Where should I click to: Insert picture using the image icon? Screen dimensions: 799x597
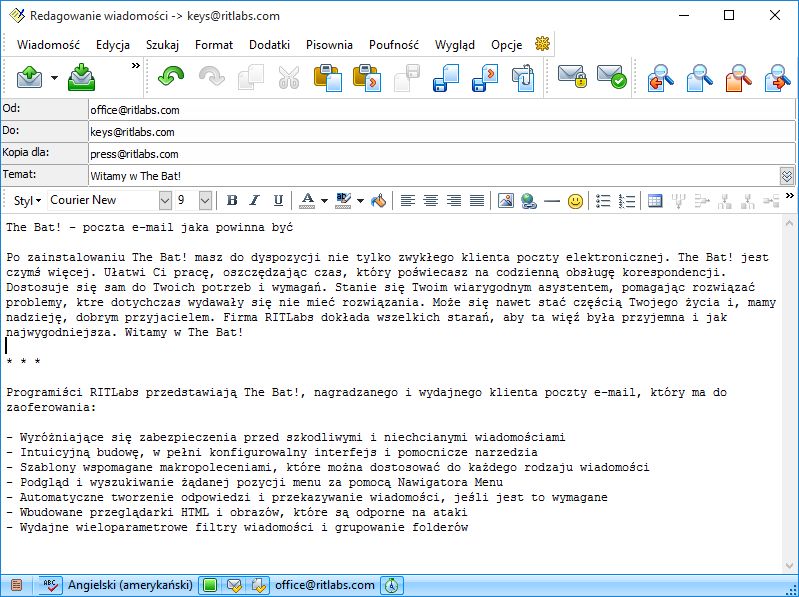tap(506, 201)
